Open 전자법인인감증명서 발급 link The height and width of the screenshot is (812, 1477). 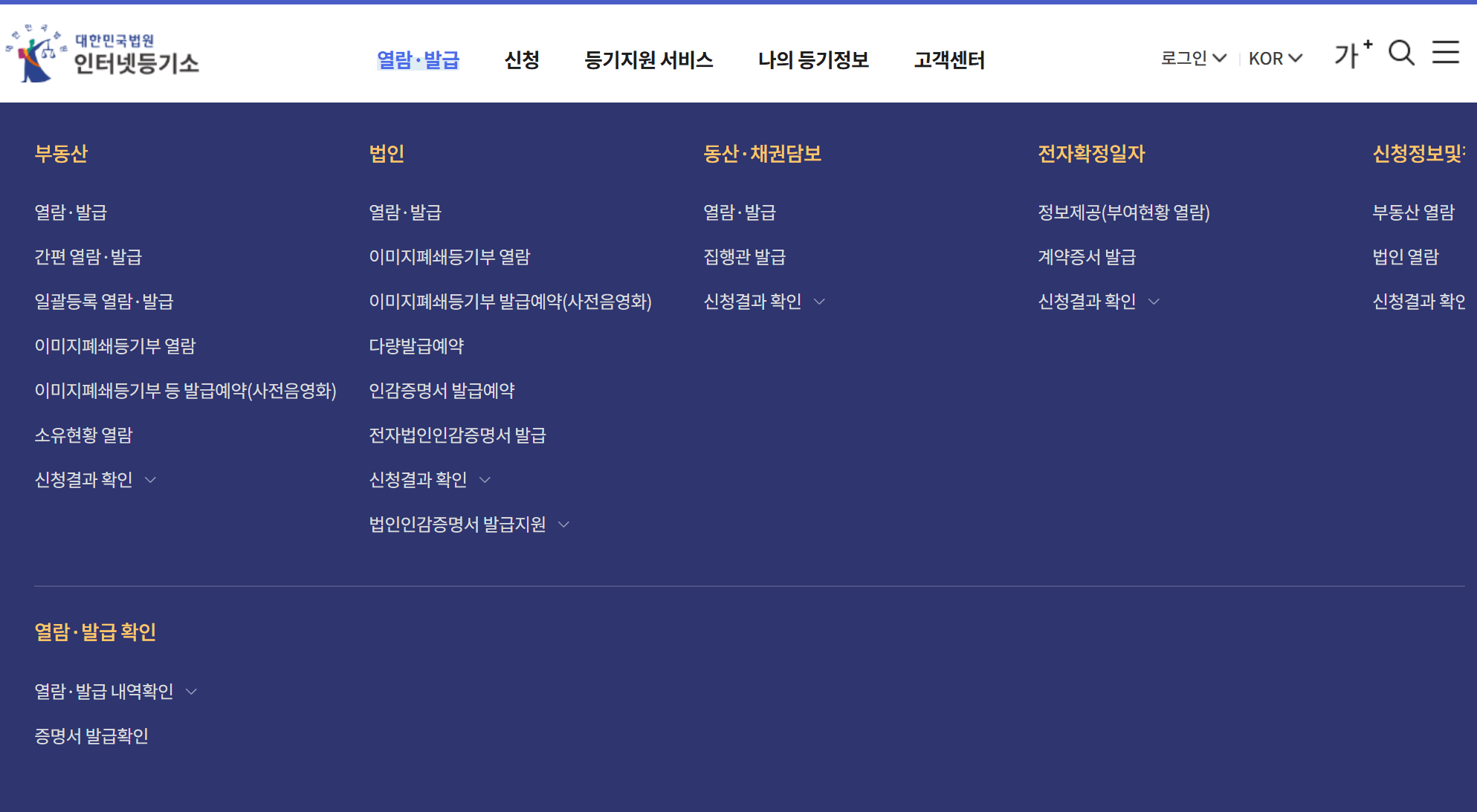pyautogui.click(x=457, y=435)
